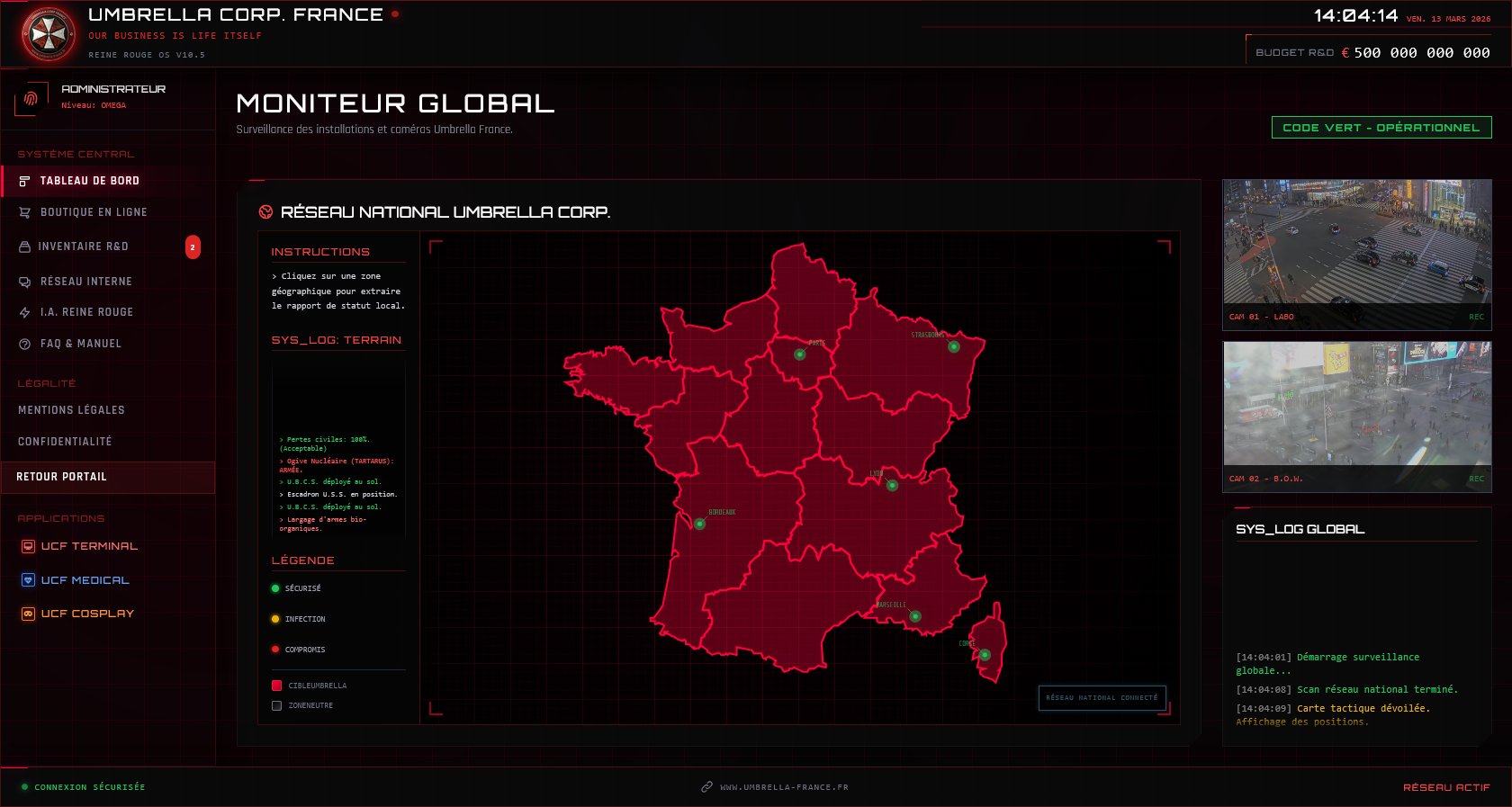Viewport: 1512px width, 807px height.
Task: Open Mentions Légales page
Action: coord(71,410)
